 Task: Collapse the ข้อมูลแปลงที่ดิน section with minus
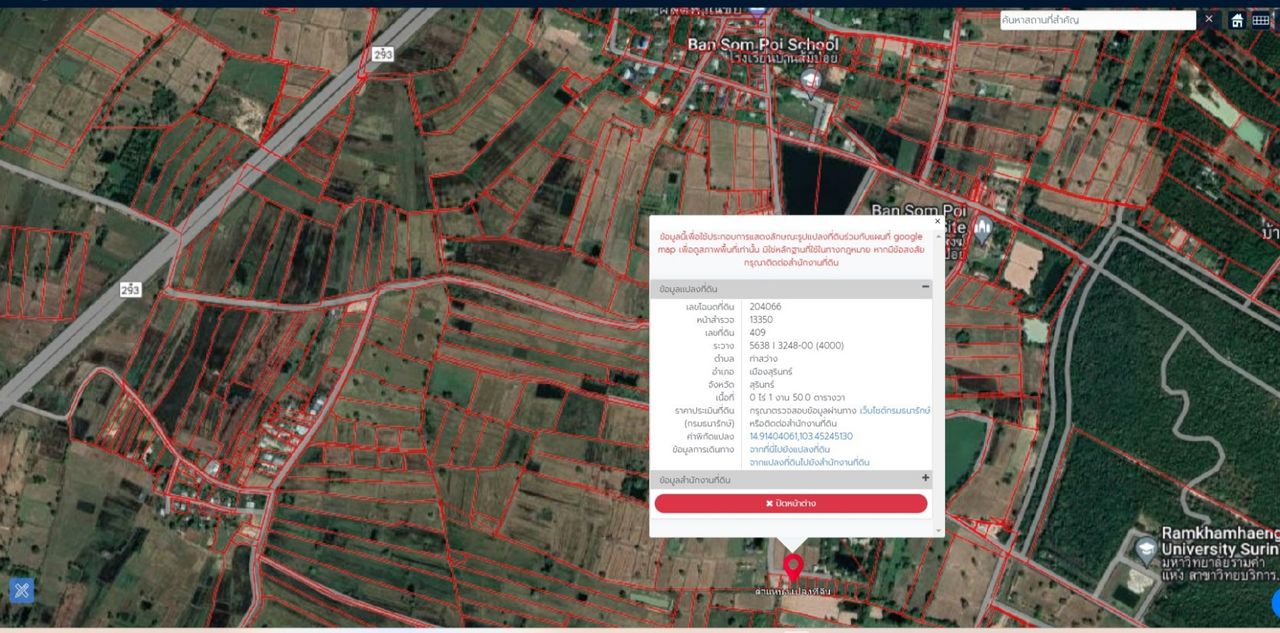pyautogui.click(x=925, y=288)
